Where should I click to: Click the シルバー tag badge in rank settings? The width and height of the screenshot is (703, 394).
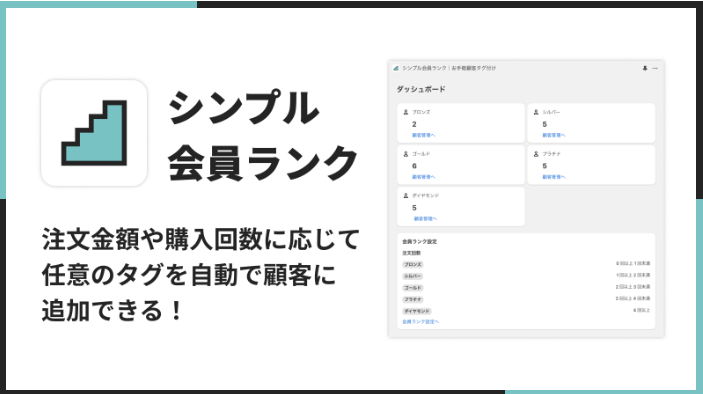412,276
